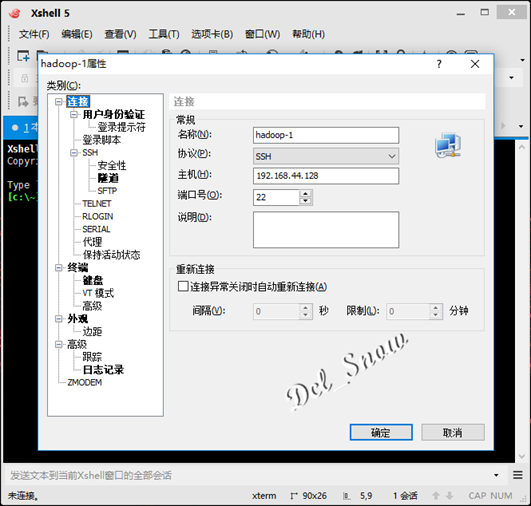Click the 90x26 terminal size status entry
This screenshot has height=506, width=531.
tap(309, 496)
